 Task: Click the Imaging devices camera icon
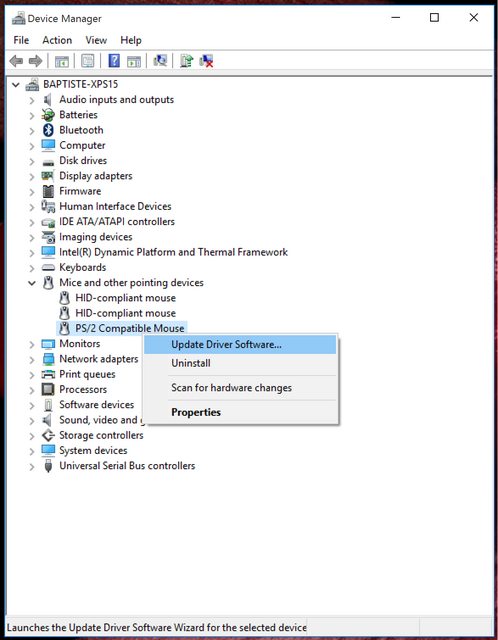(x=48, y=237)
